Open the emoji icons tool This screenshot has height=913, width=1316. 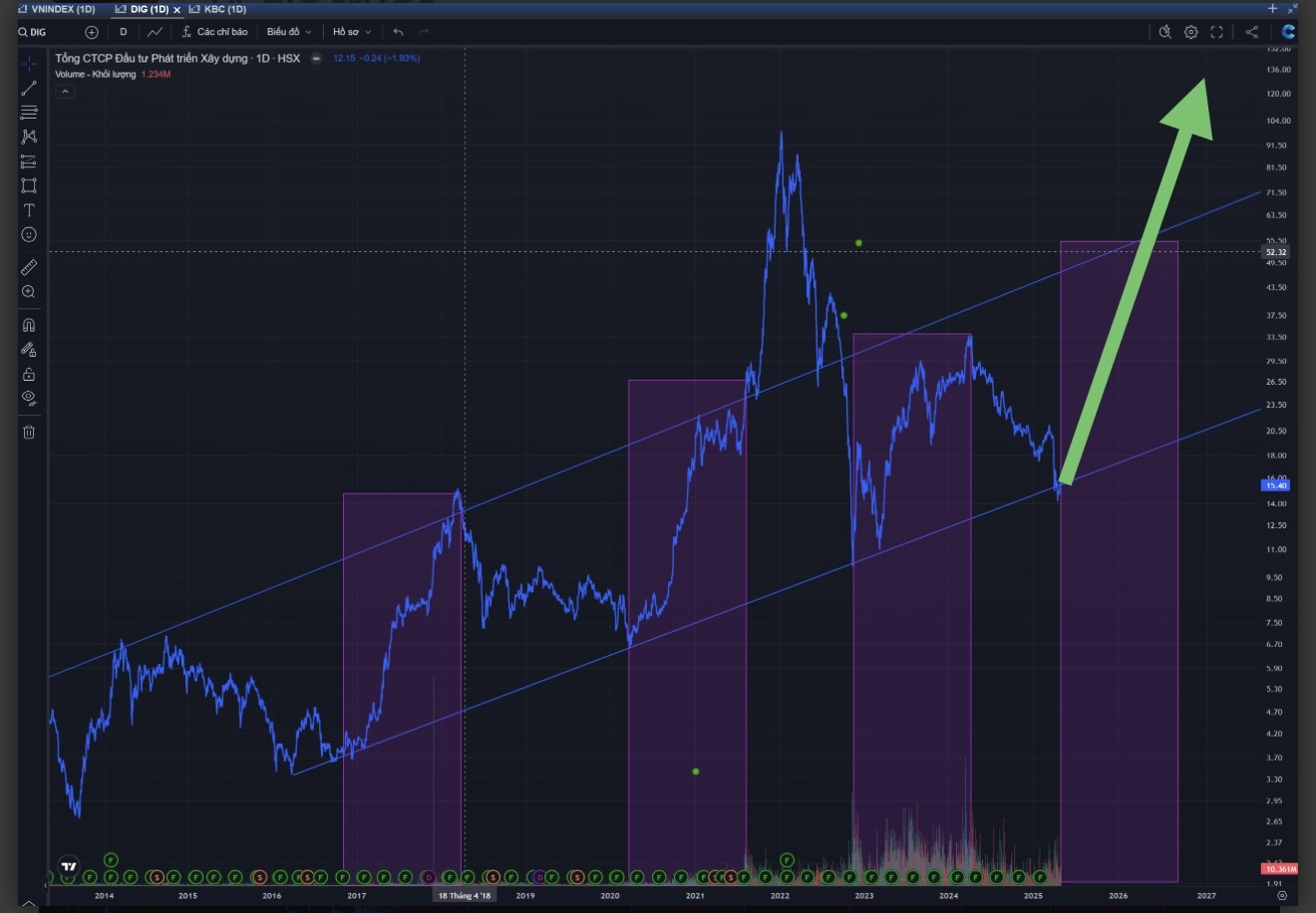pyautogui.click(x=29, y=234)
